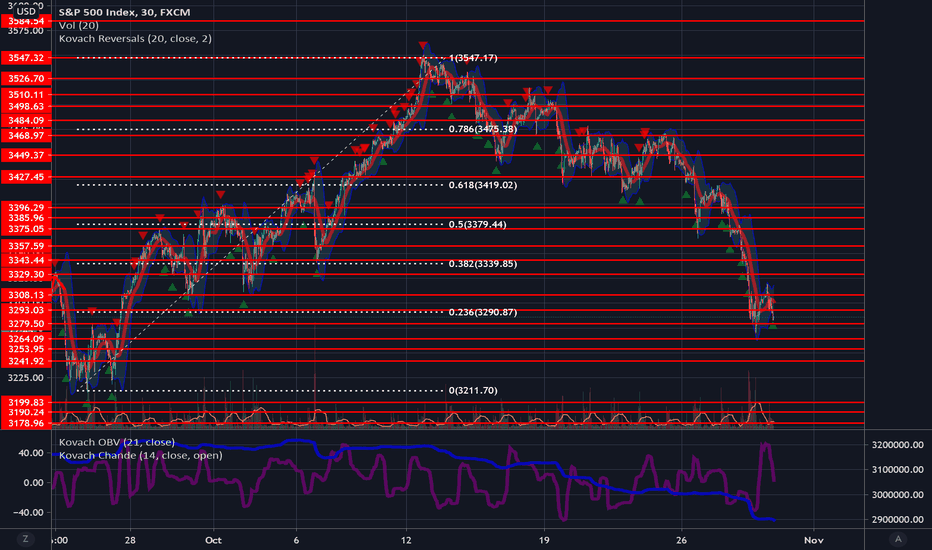Screen dimensions: 932x550
Task: Click the 3253.95 red price label
Action: [x=26, y=349]
